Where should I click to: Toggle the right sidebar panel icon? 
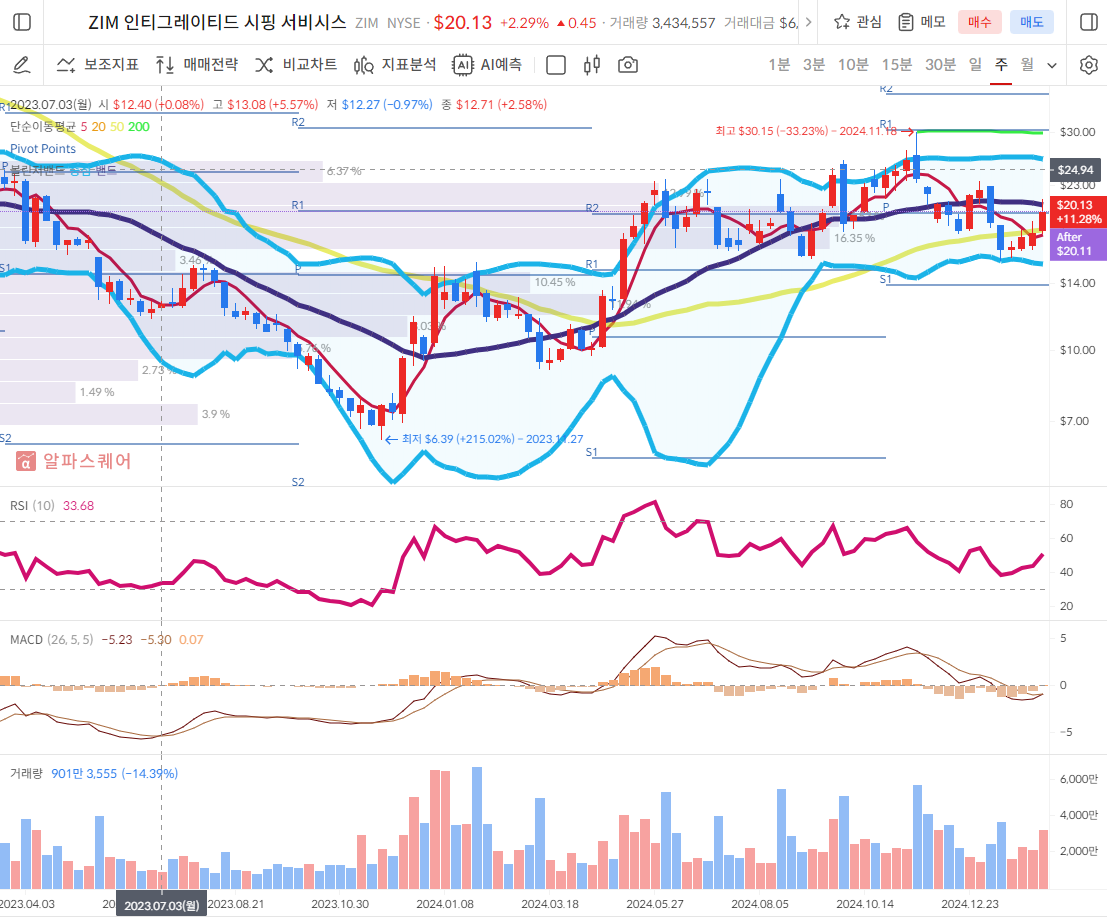coord(1089,22)
